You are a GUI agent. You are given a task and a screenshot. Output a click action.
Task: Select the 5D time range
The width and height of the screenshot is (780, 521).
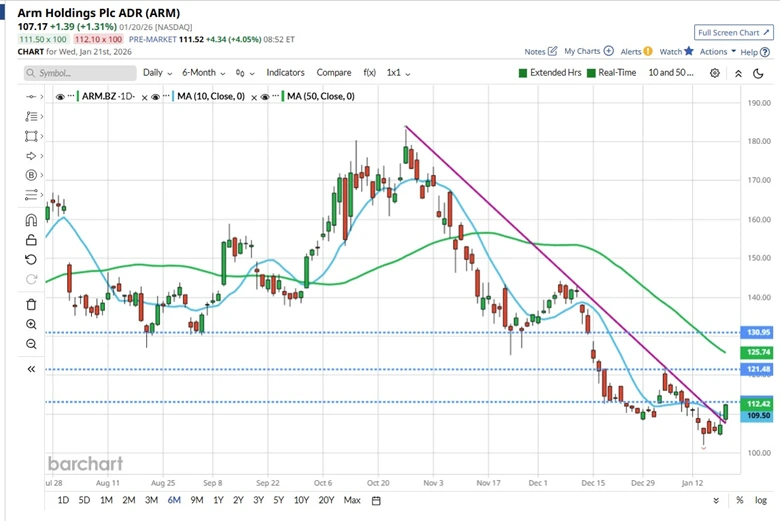pos(84,500)
